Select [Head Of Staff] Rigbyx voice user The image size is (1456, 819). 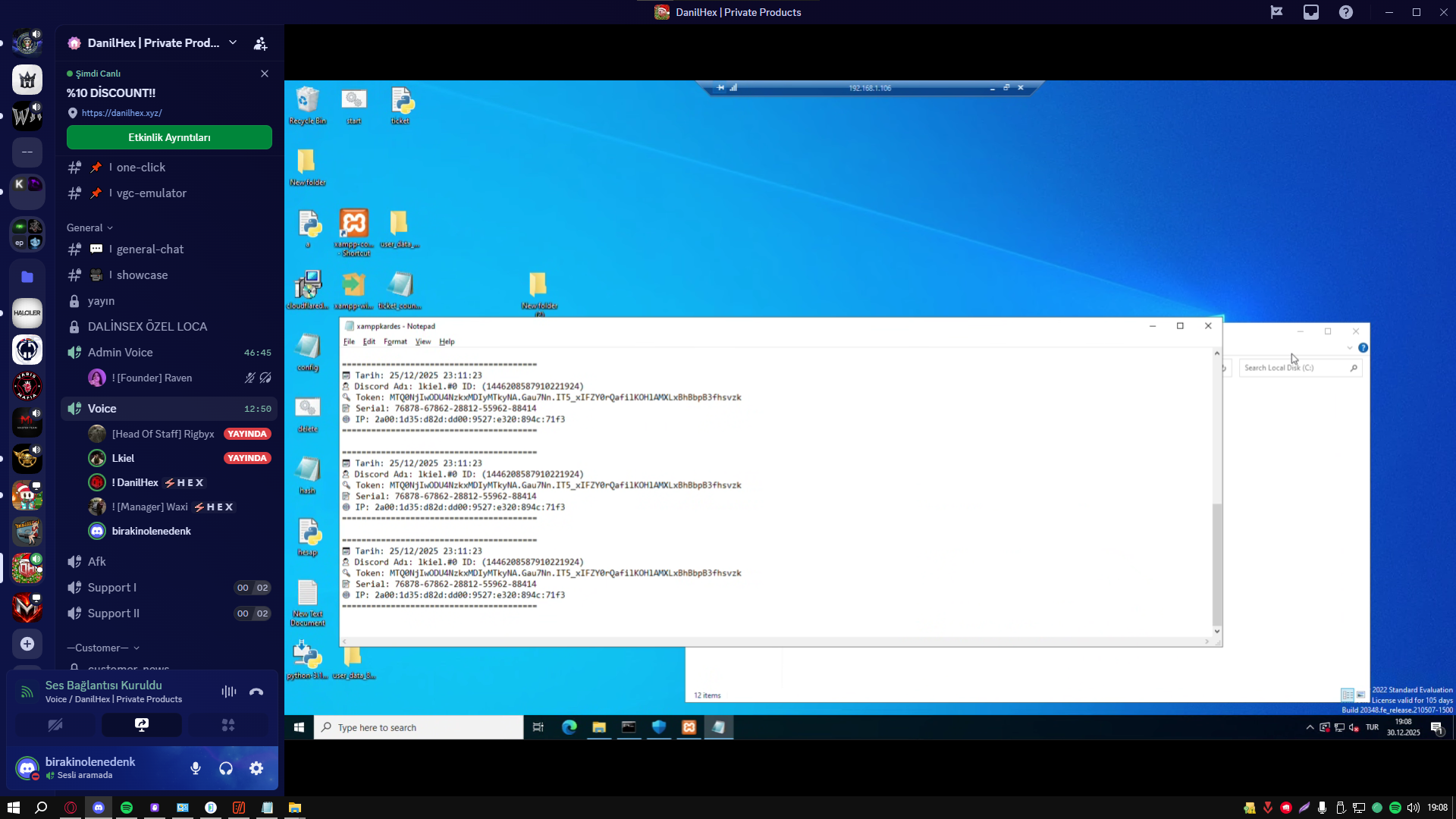179,434
